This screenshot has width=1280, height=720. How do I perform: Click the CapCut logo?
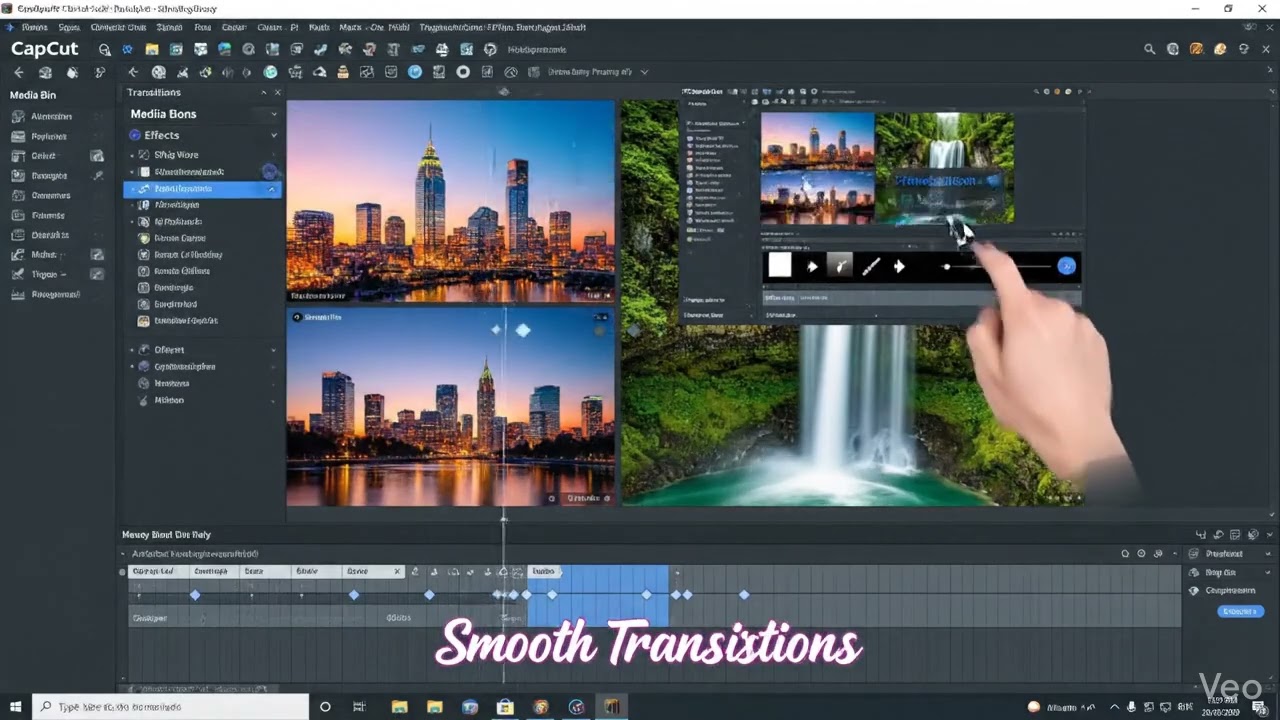(x=44, y=49)
